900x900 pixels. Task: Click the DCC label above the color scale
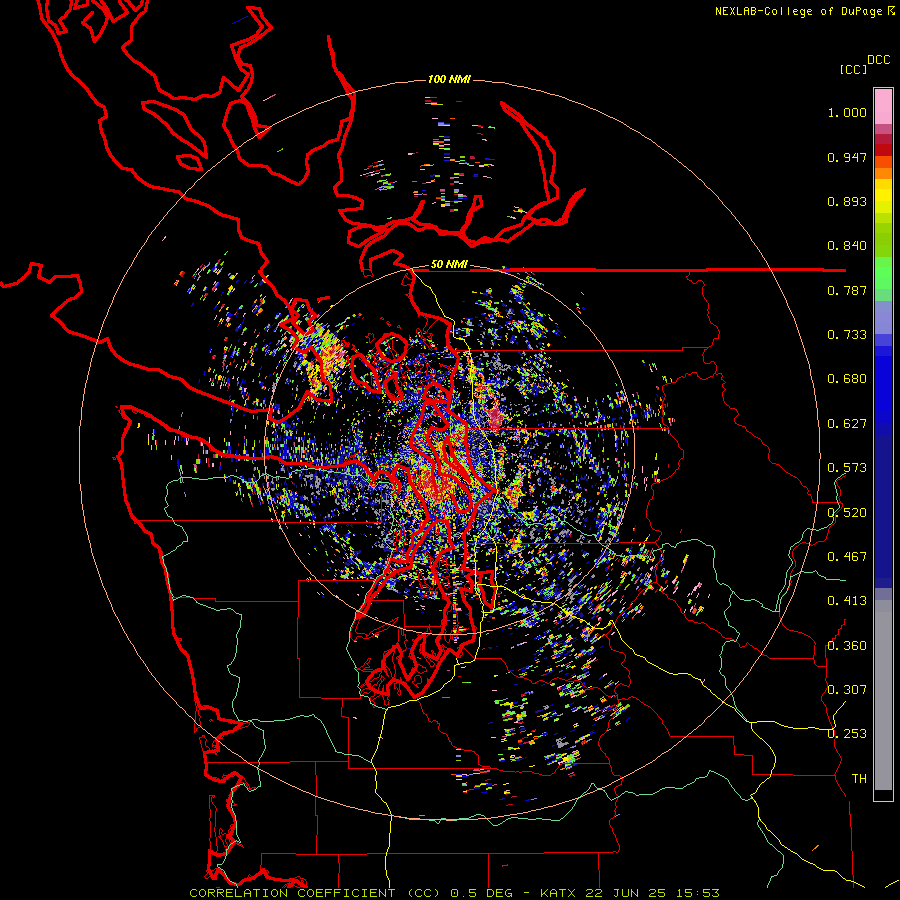[x=879, y=60]
